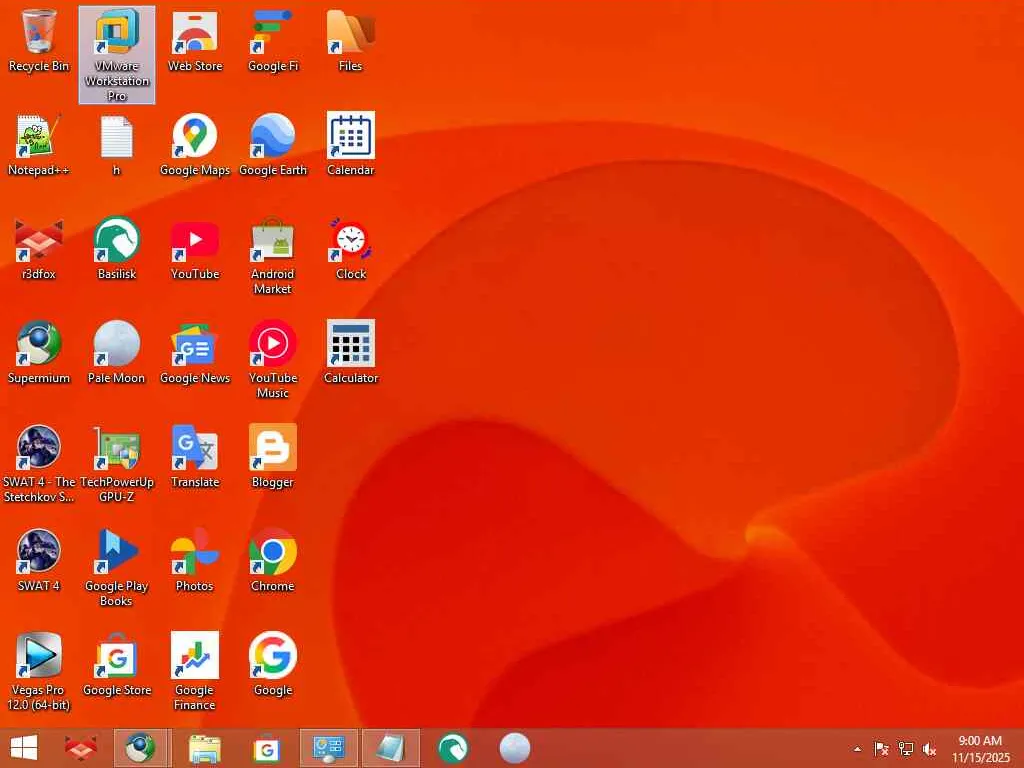This screenshot has width=1024, height=768.
Task: Select the VMware Workstation Pro shortcut
Action: [x=117, y=55]
